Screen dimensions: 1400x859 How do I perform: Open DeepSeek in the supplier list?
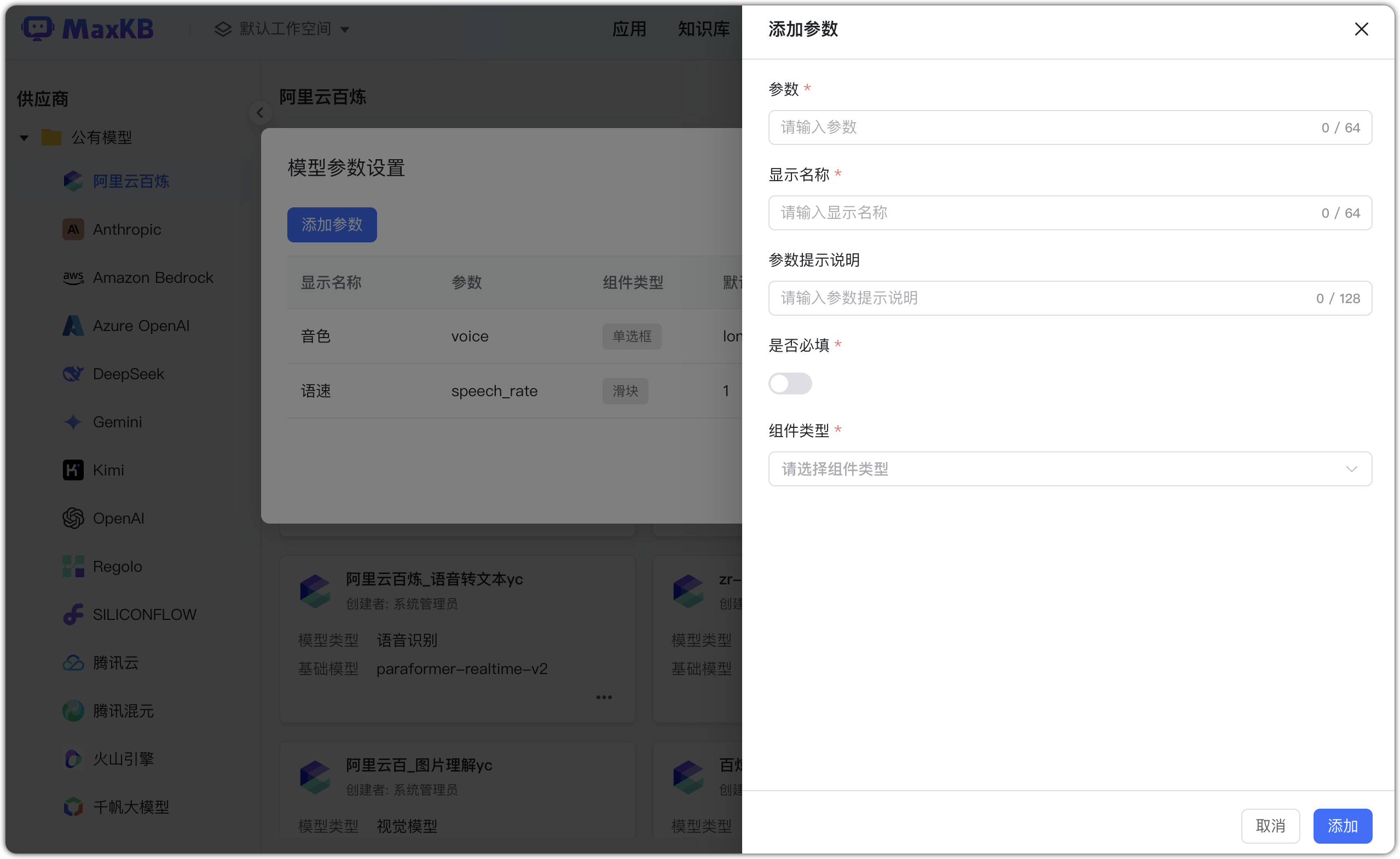tap(129, 374)
